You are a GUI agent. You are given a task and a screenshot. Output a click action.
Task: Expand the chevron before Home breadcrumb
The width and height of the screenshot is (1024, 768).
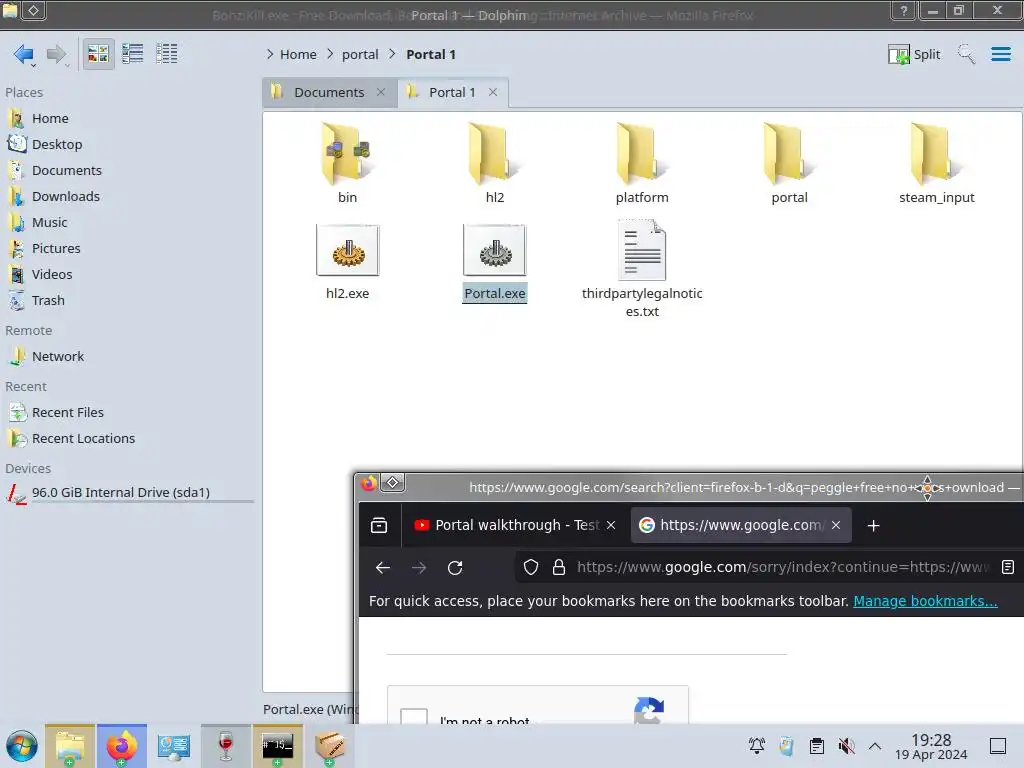[270, 54]
